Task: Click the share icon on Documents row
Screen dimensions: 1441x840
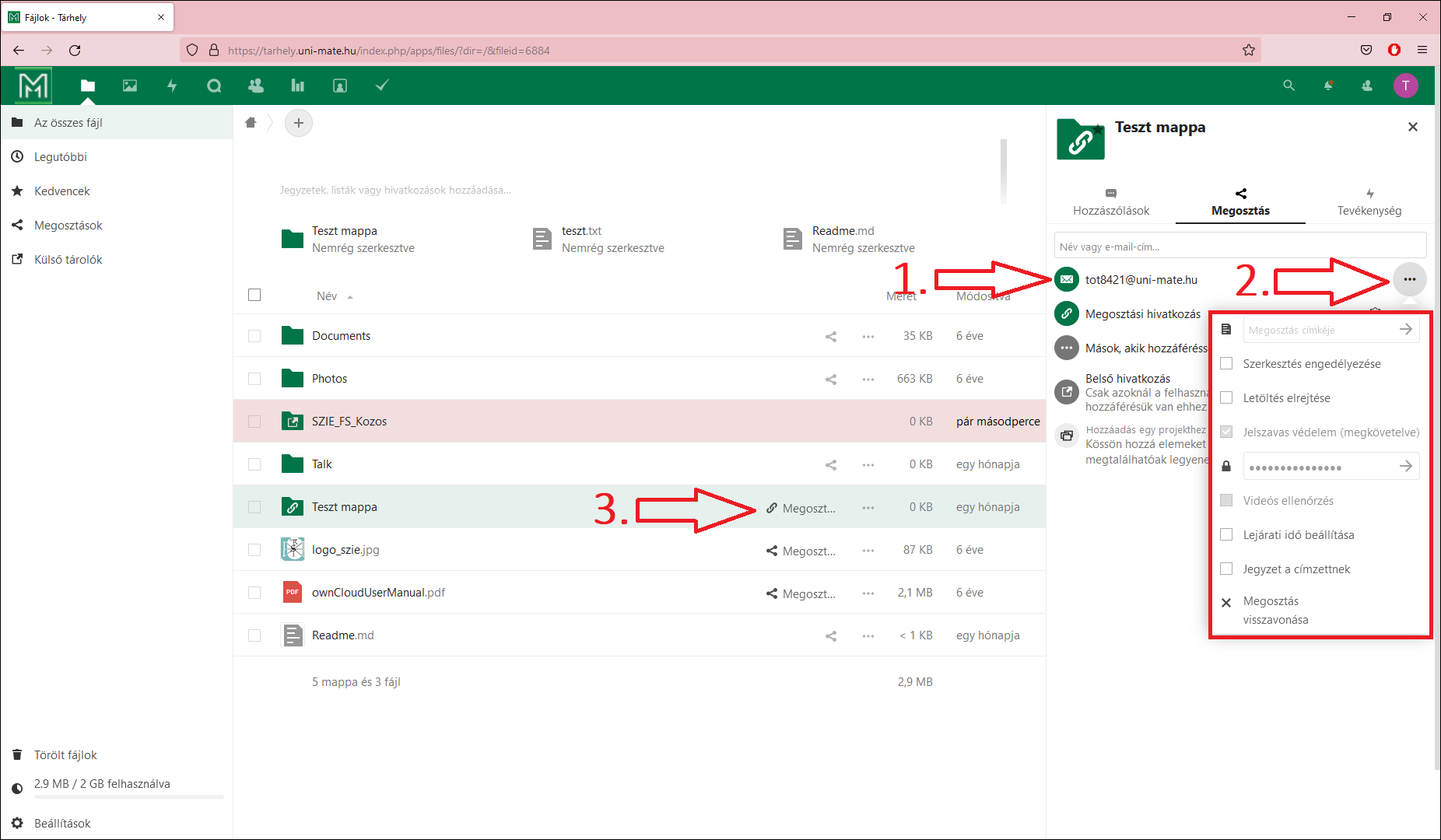Action: tap(831, 336)
